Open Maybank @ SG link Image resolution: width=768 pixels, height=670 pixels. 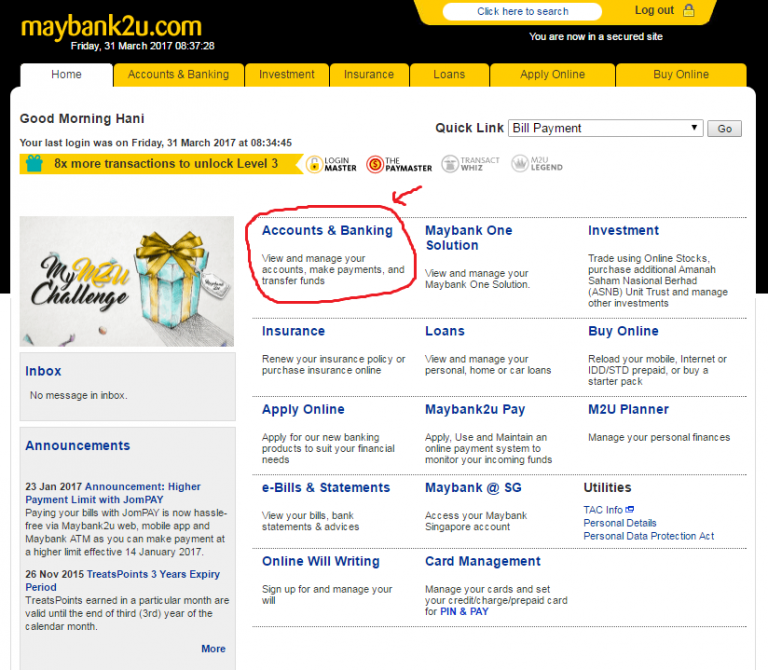(473, 488)
